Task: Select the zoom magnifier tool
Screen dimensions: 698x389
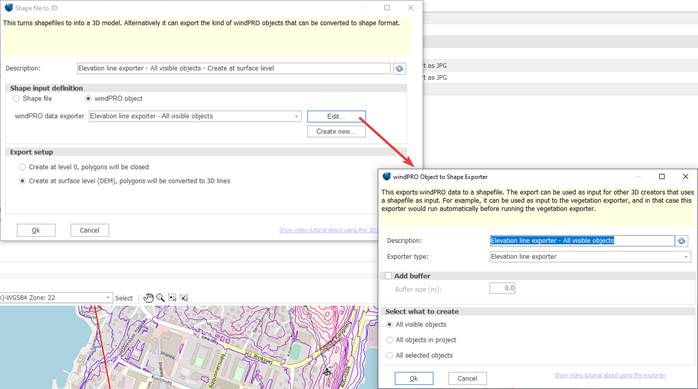Action: (x=160, y=298)
